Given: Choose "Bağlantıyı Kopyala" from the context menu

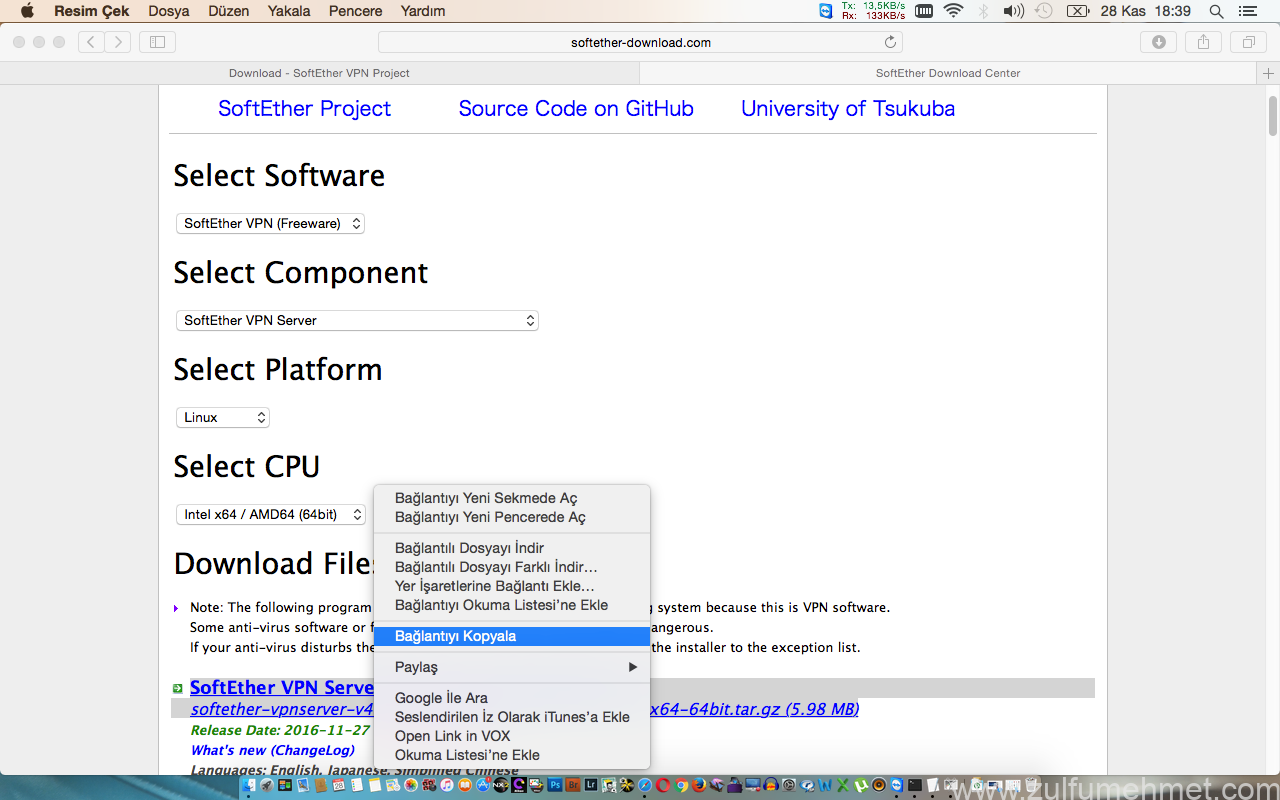Looking at the screenshot, I should click(455, 636).
